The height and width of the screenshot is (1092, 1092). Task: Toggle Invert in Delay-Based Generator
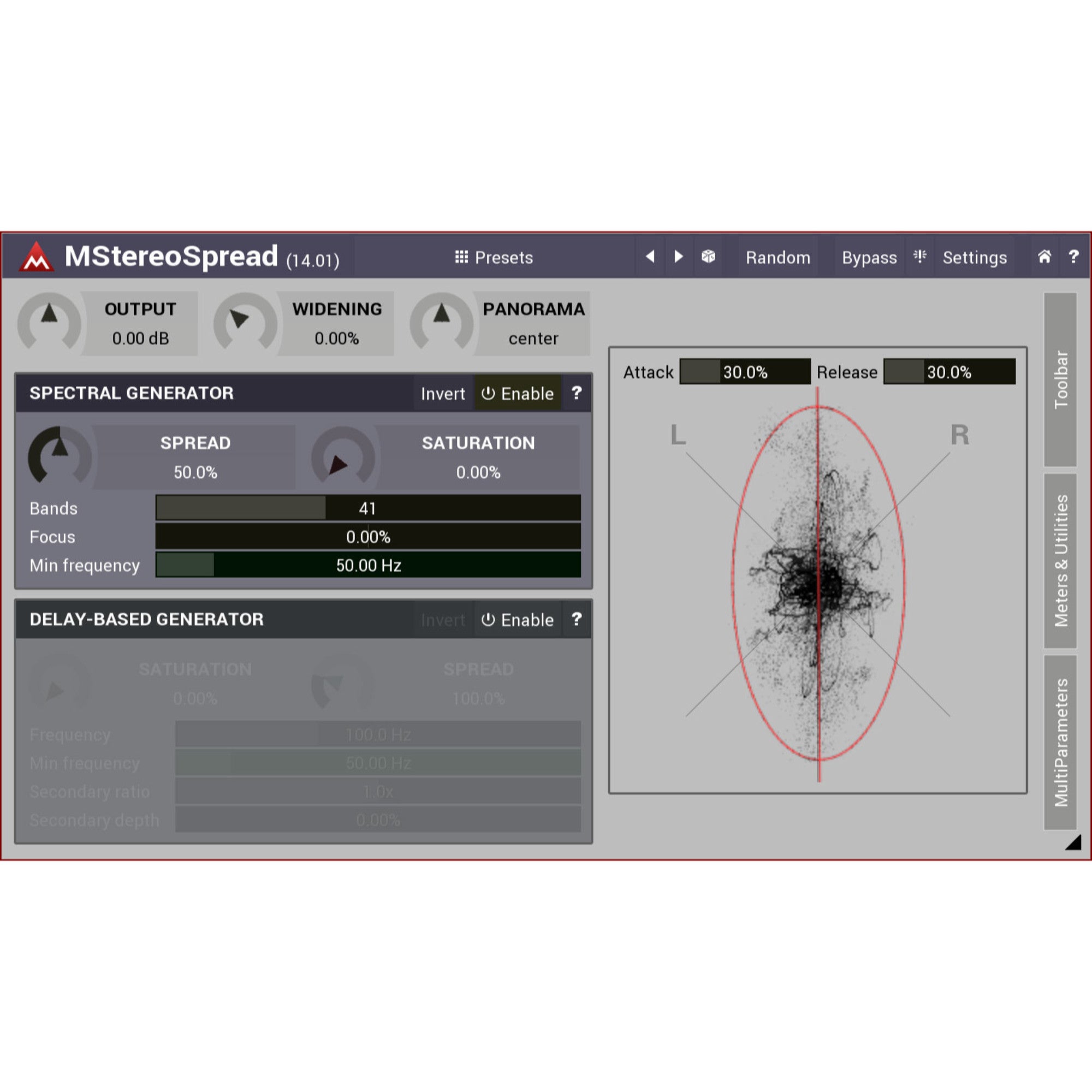pyautogui.click(x=443, y=620)
